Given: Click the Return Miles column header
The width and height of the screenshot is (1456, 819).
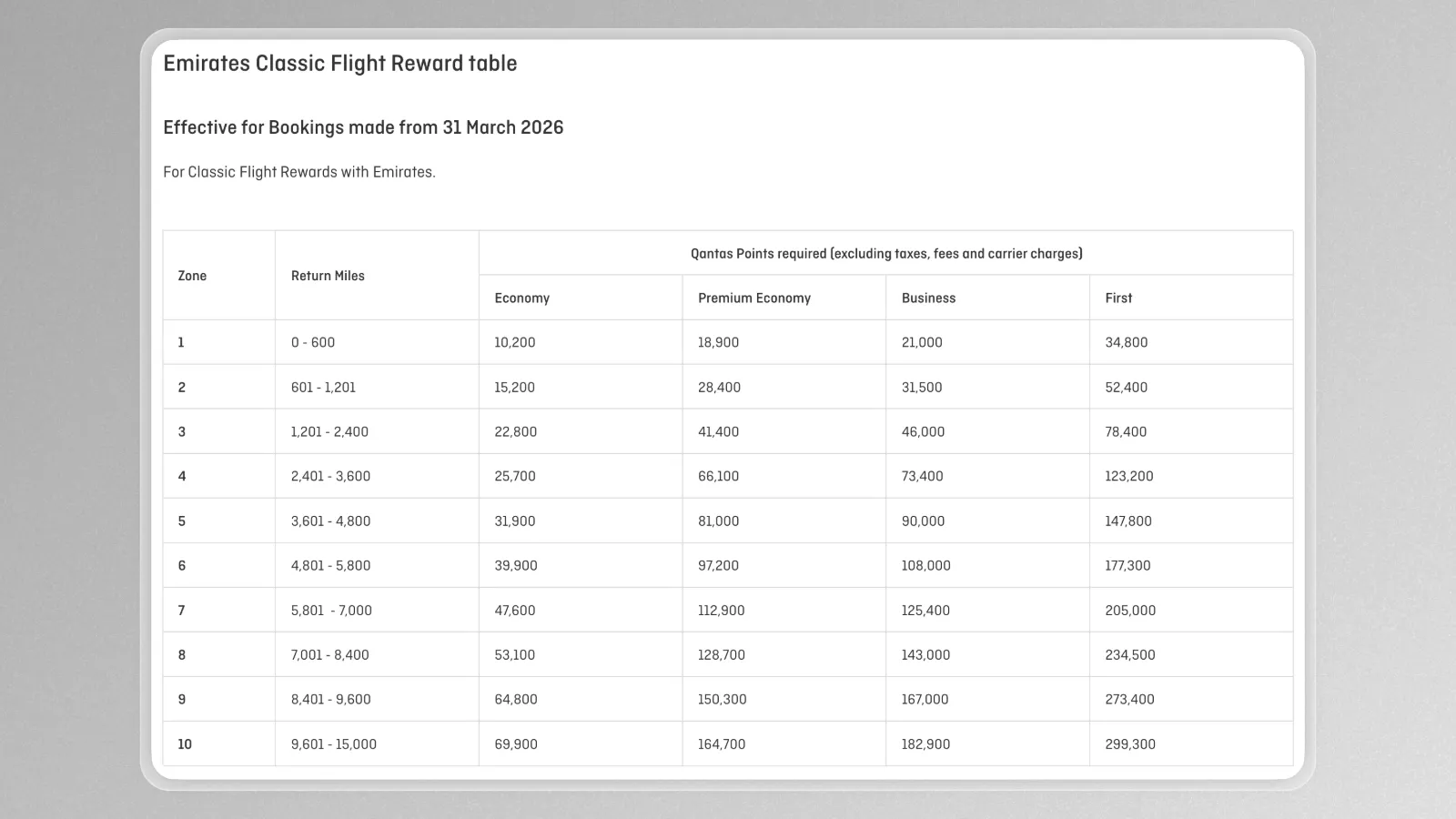Looking at the screenshot, I should [x=377, y=276].
